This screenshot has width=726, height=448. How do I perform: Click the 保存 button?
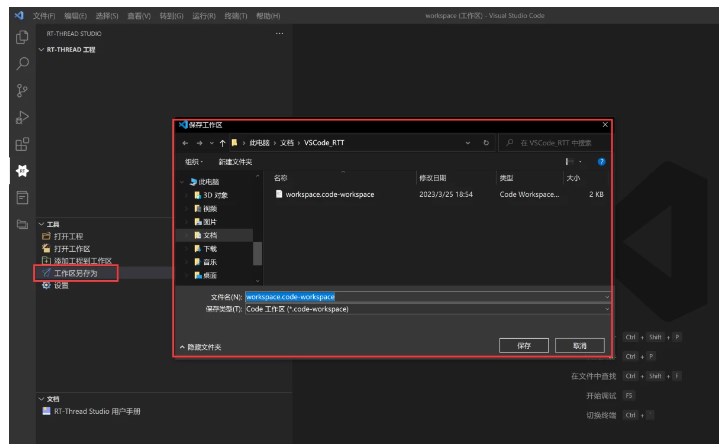click(x=524, y=345)
